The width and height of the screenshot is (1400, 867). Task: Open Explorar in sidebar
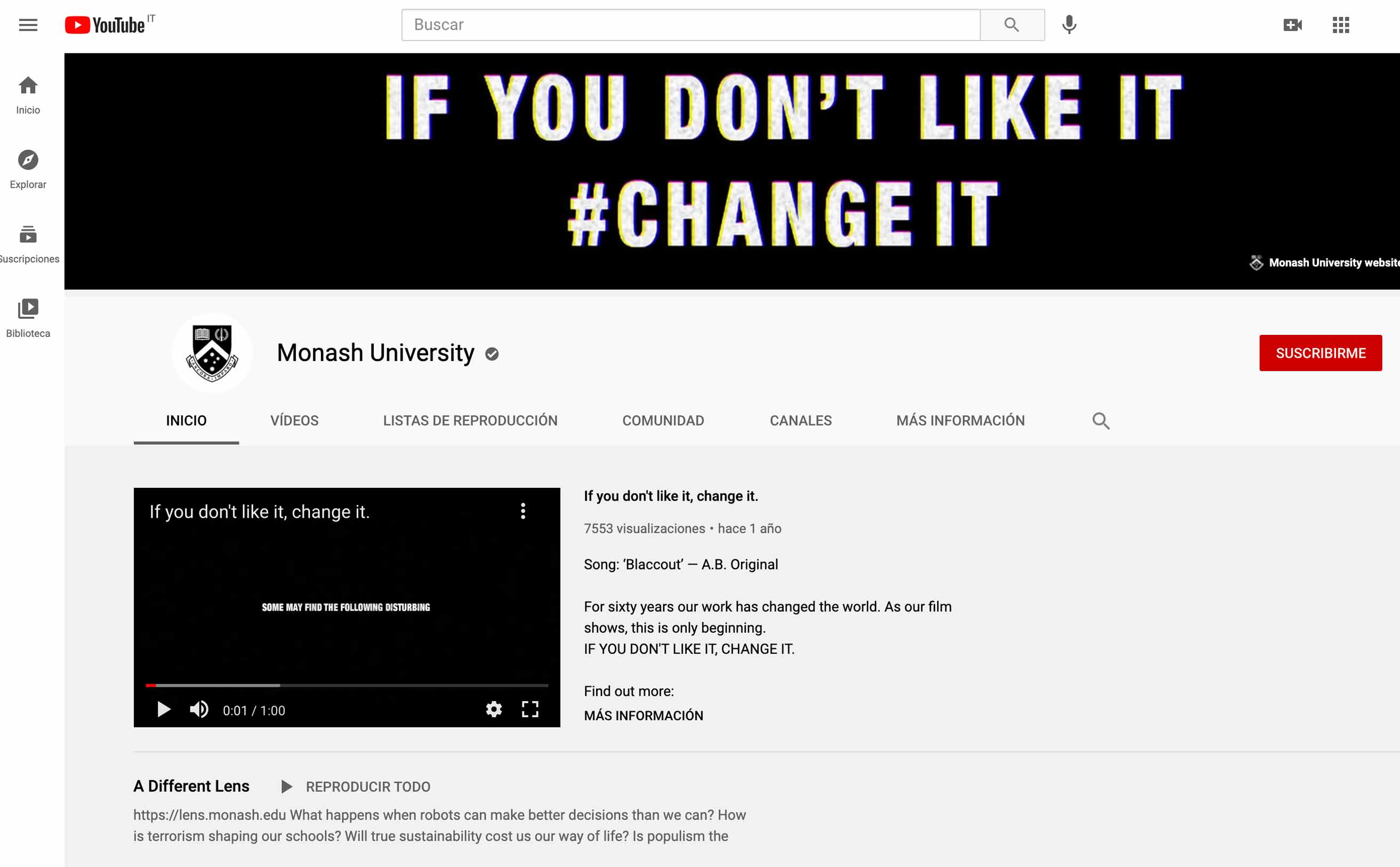tap(28, 170)
